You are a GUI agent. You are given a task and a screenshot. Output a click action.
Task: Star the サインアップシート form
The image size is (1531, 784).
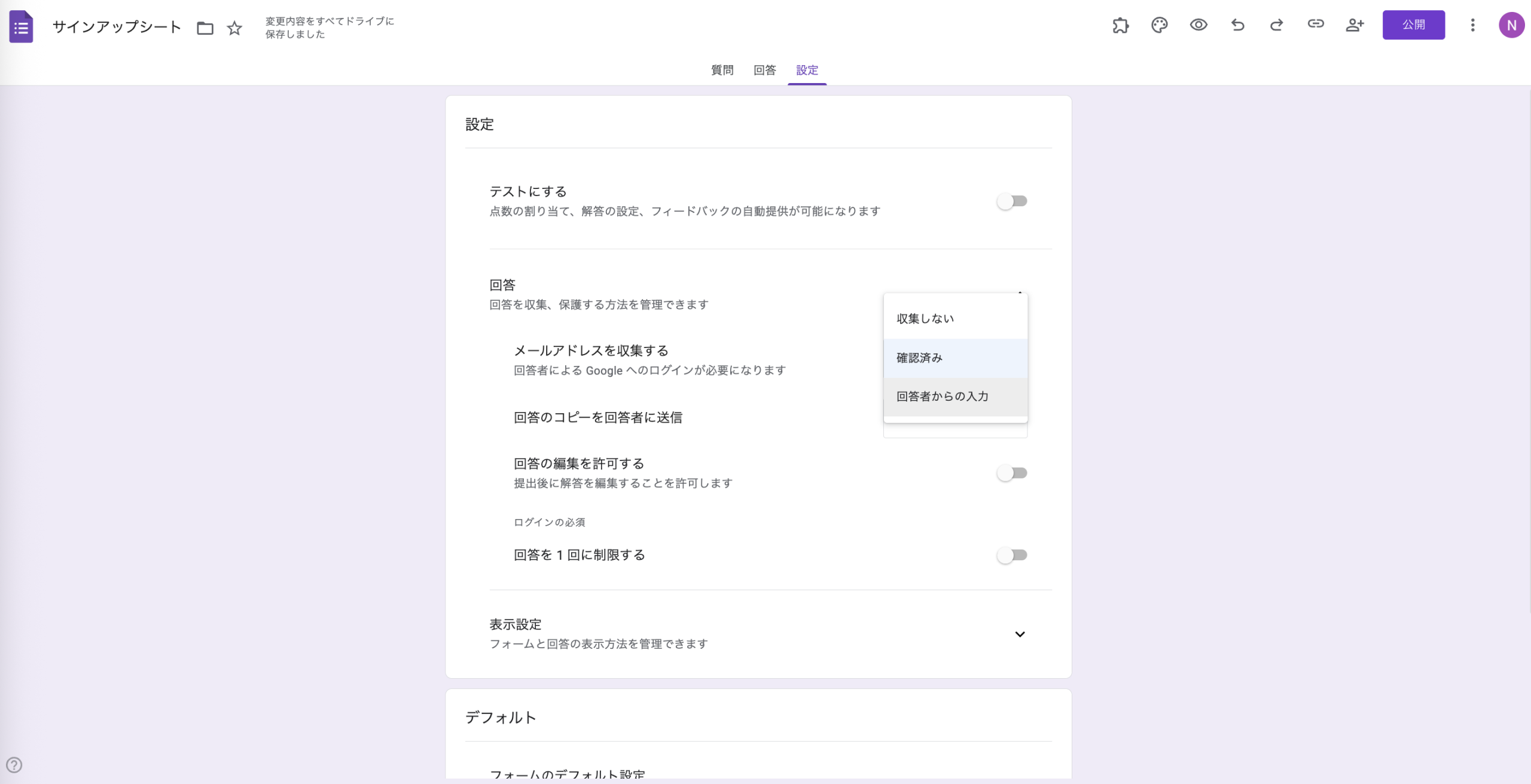click(234, 28)
